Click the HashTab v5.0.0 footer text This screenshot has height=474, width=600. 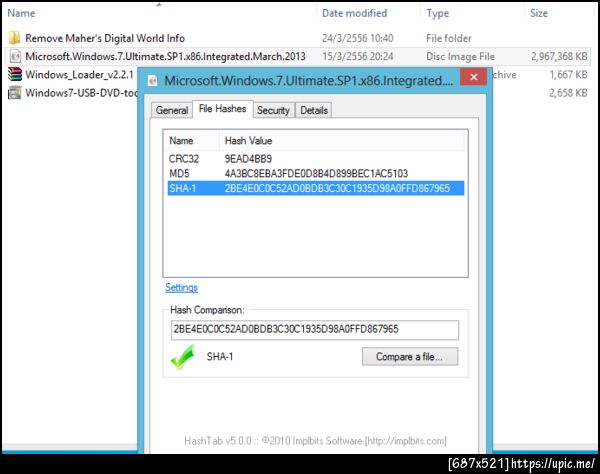(315, 441)
